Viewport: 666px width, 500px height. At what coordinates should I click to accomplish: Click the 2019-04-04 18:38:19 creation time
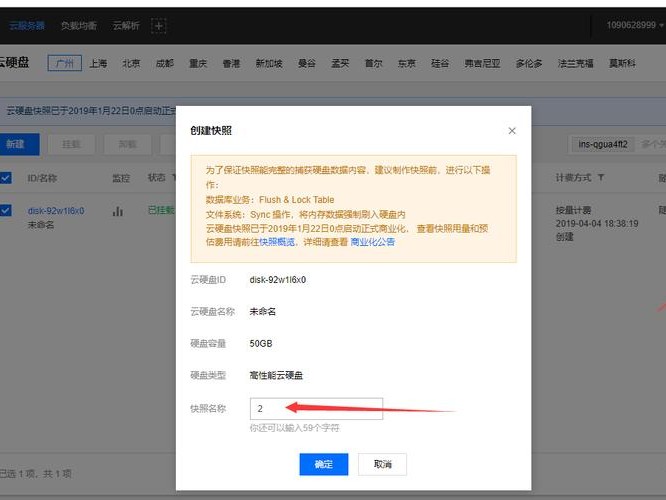(597, 223)
